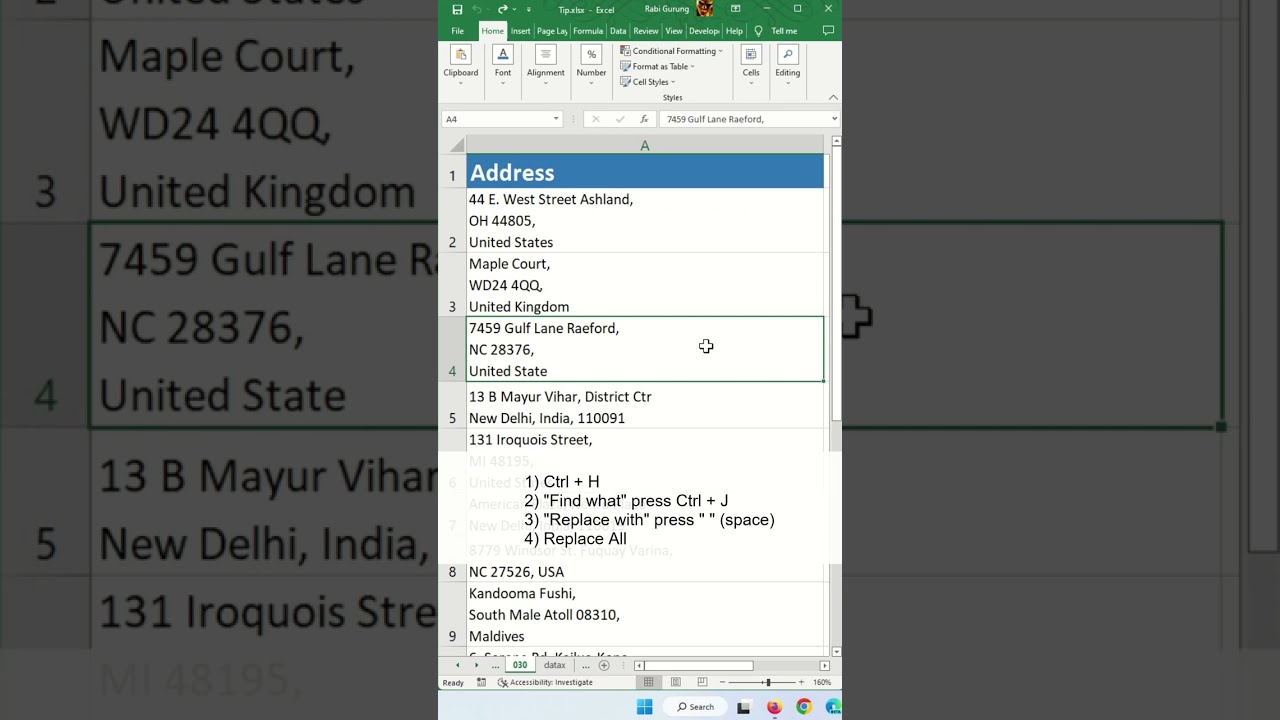The height and width of the screenshot is (720, 1280).
Task: Open Firefox from the taskbar
Action: tap(774, 707)
